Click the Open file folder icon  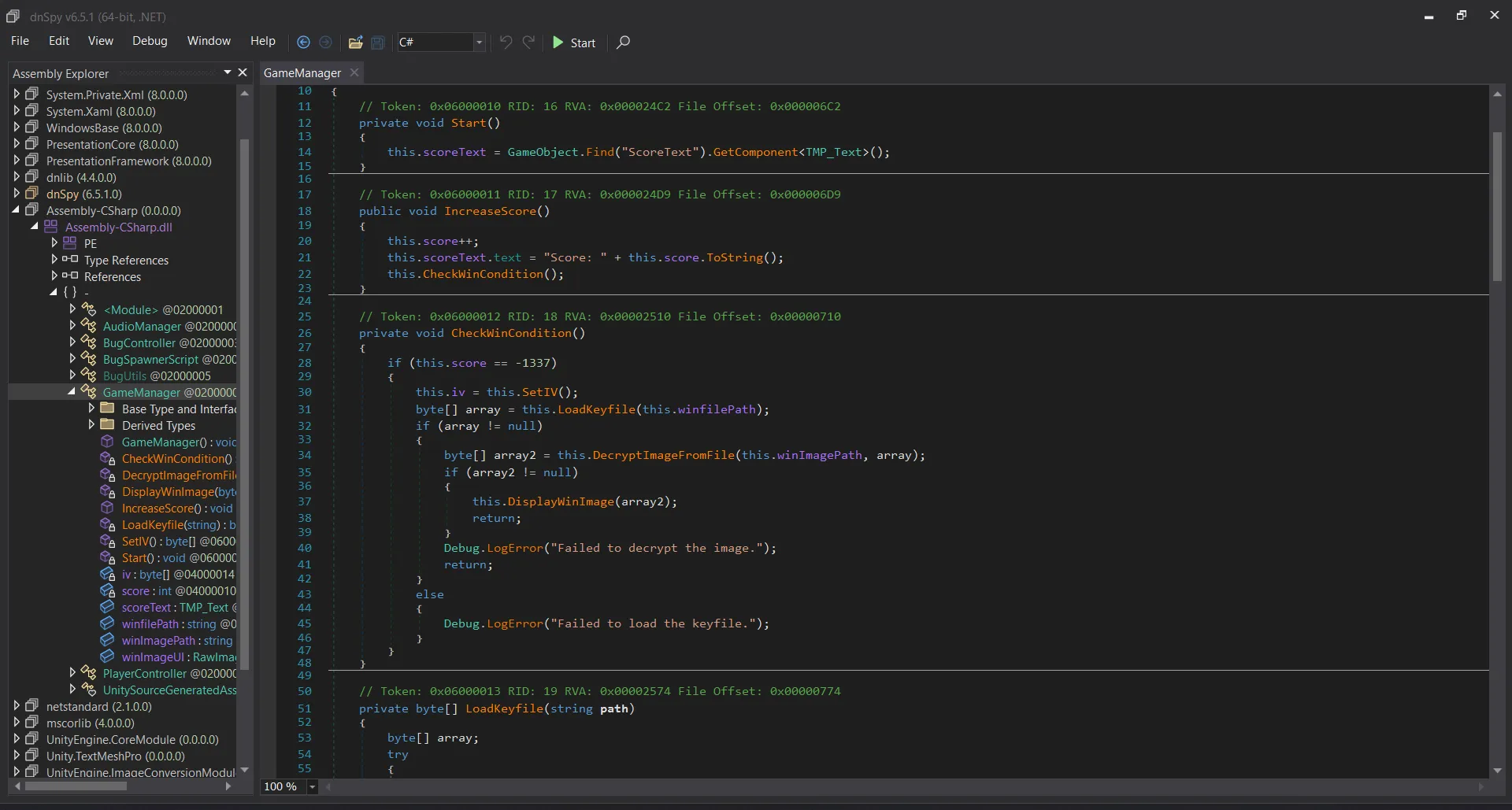coord(356,43)
